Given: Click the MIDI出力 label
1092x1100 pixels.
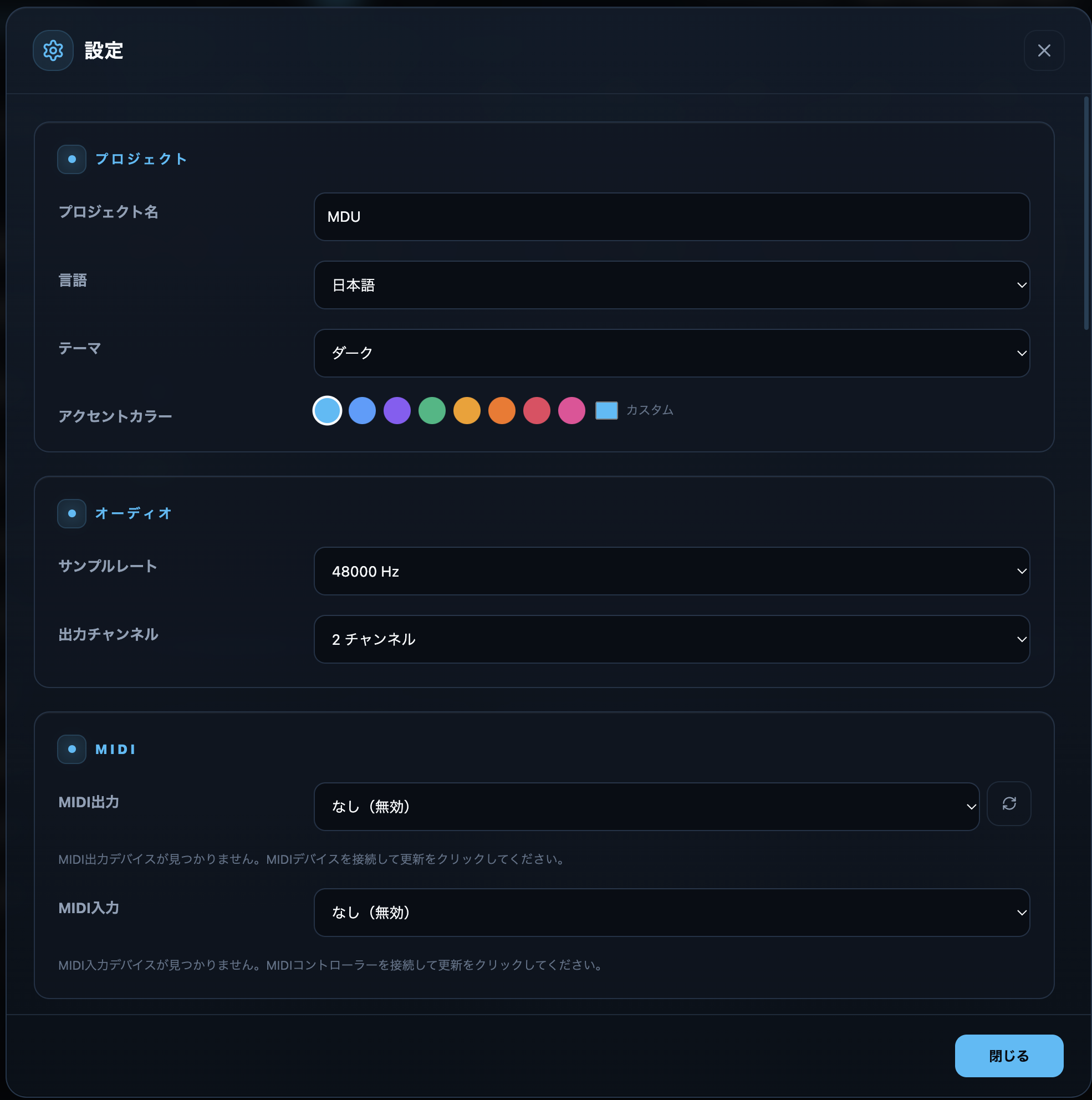Looking at the screenshot, I should 89,802.
